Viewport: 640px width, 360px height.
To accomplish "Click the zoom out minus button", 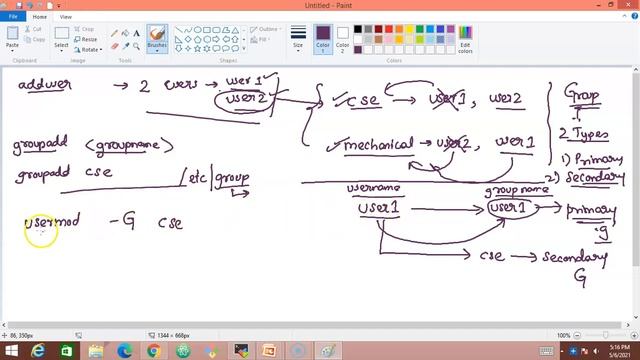I will tap(577, 336).
